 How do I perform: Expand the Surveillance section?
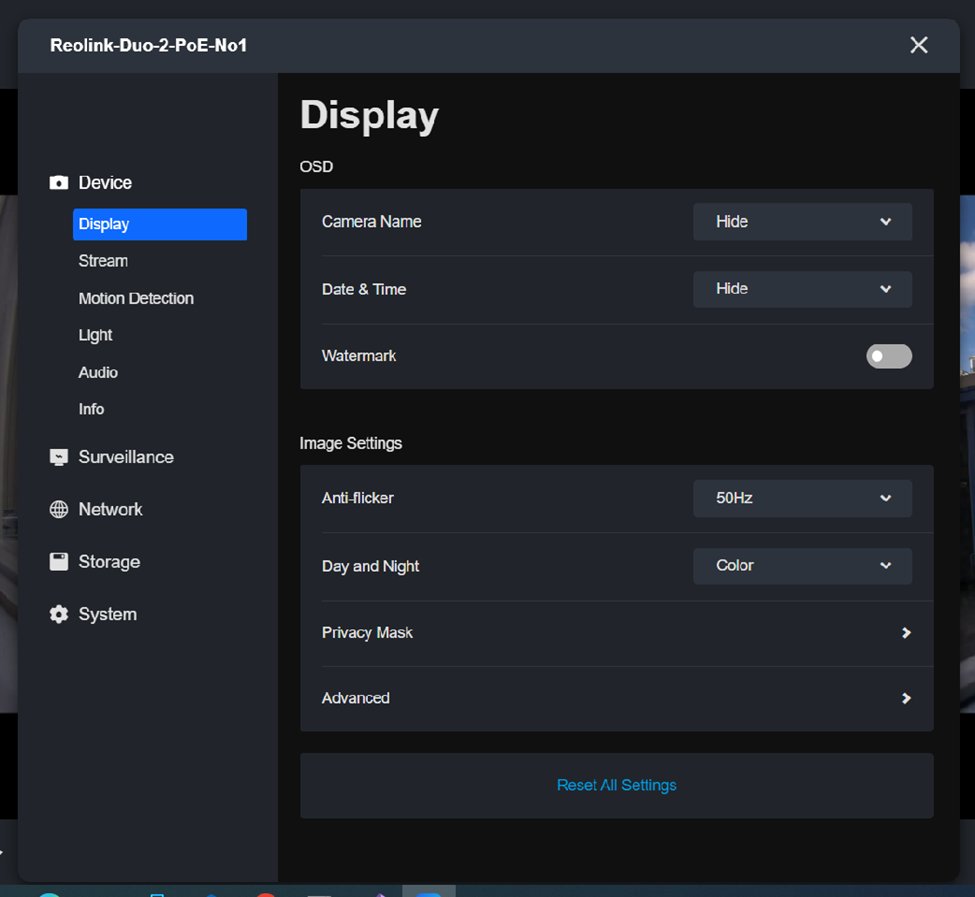coord(126,457)
